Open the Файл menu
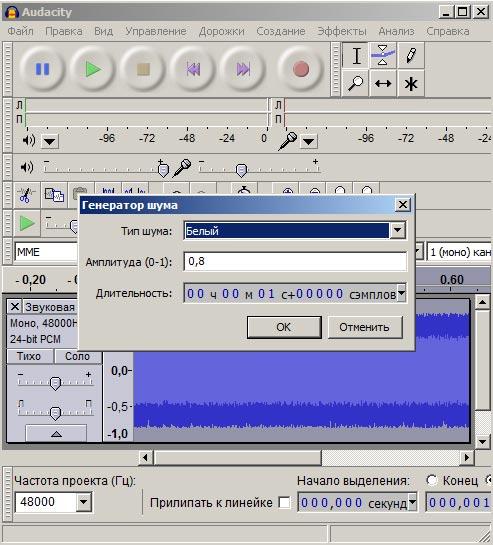493x545 pixels. point(21,31)
